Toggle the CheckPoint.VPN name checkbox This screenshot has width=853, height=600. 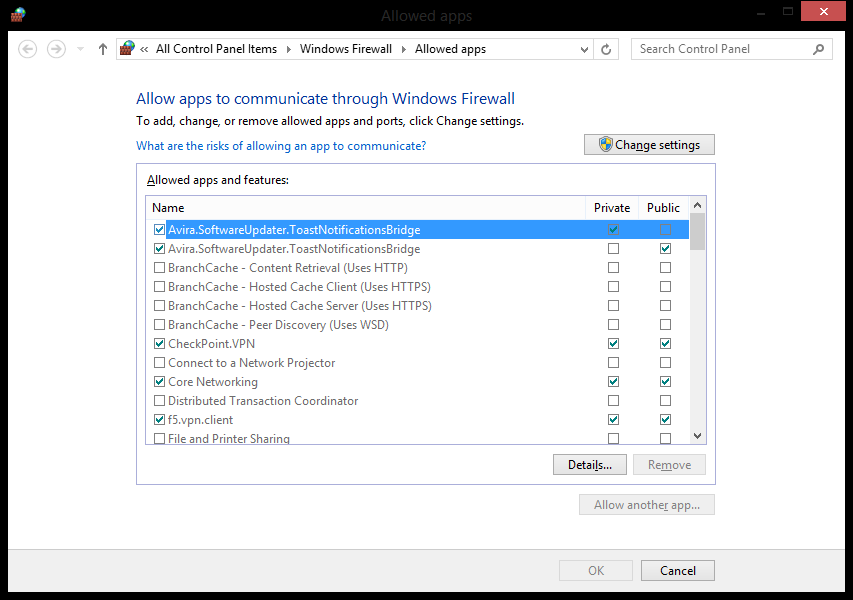160,344
